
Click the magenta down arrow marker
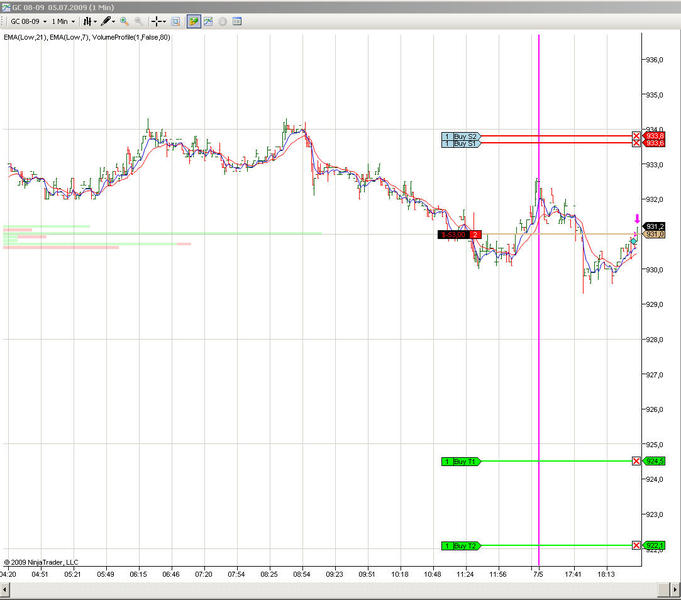pos(637,219)
